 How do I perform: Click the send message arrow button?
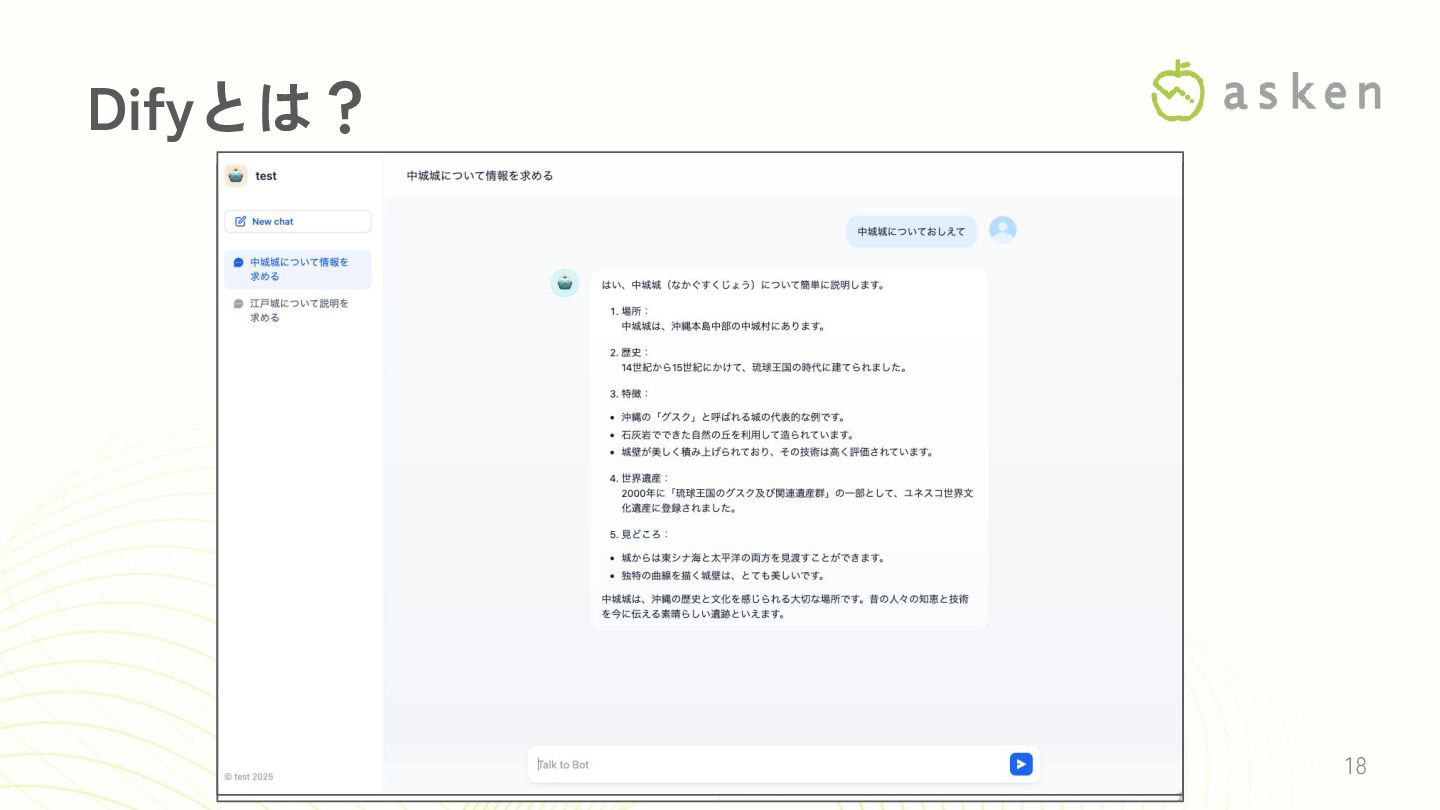coord(1021,764)
